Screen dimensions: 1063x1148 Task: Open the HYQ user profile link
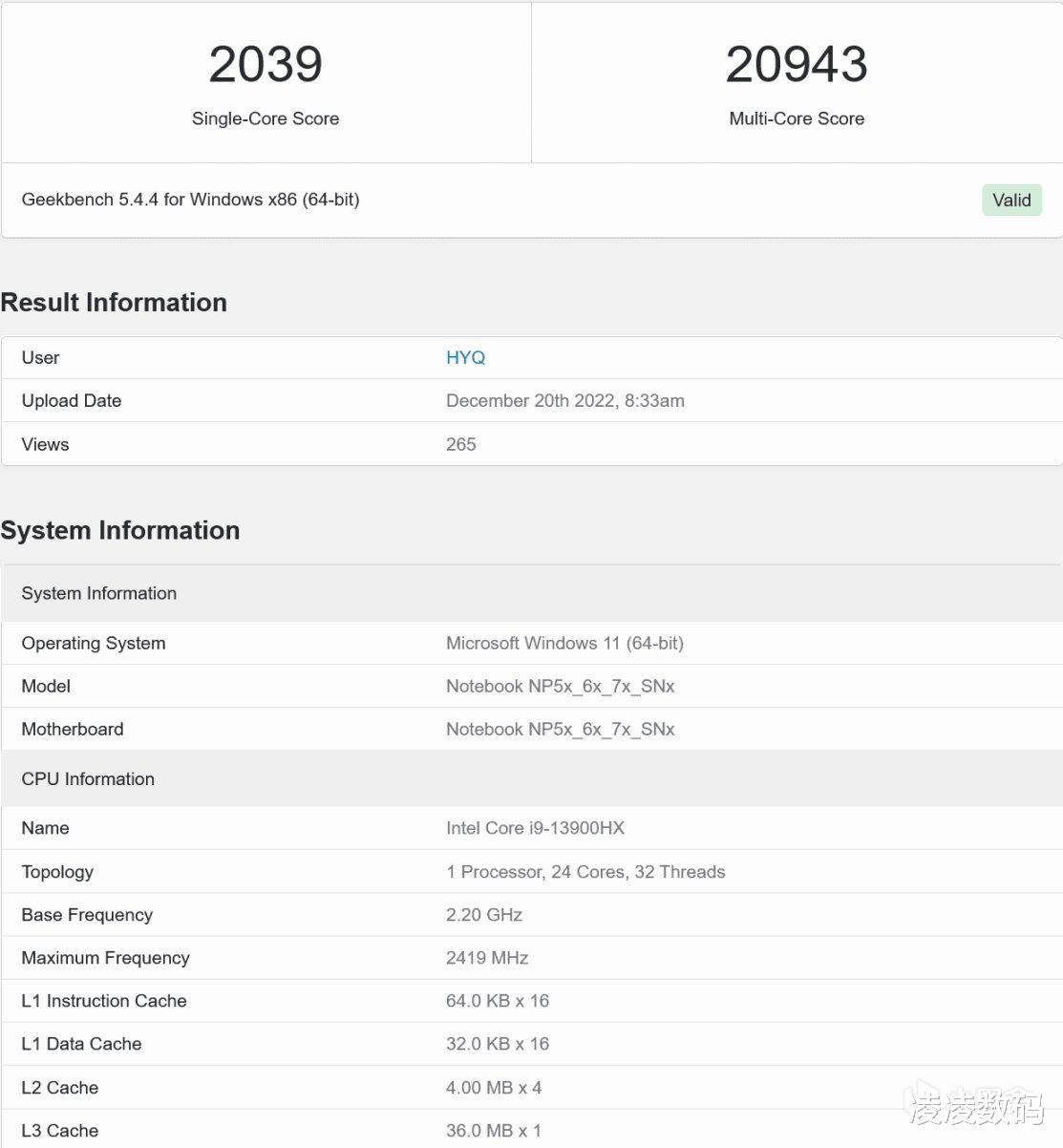pyautogui.click(x=465, y=357)
